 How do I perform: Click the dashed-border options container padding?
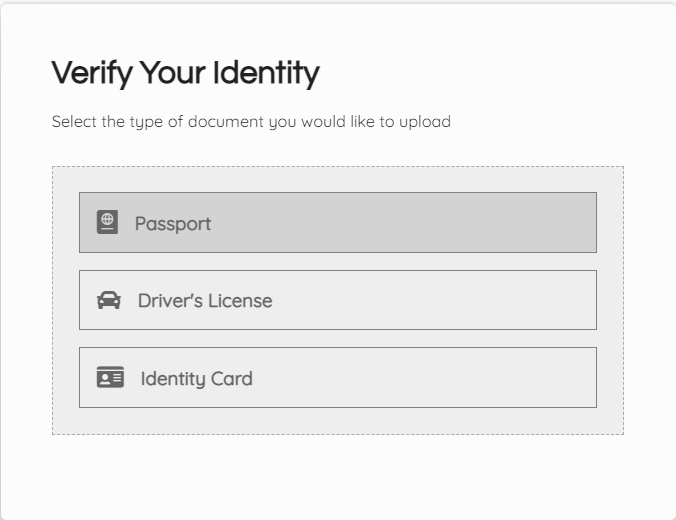338,421
